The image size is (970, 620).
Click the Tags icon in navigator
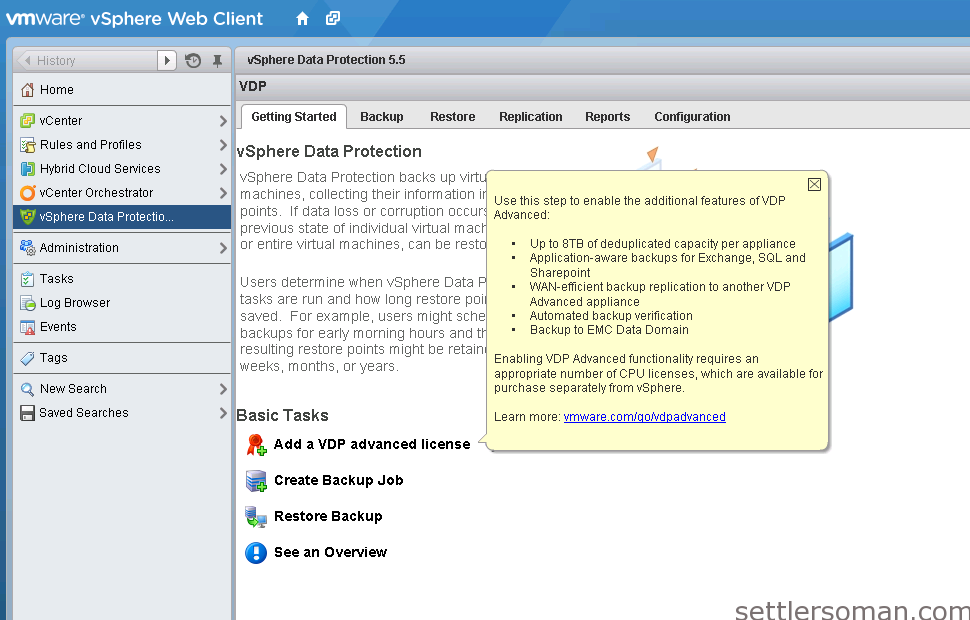click(x=27, y=358)
